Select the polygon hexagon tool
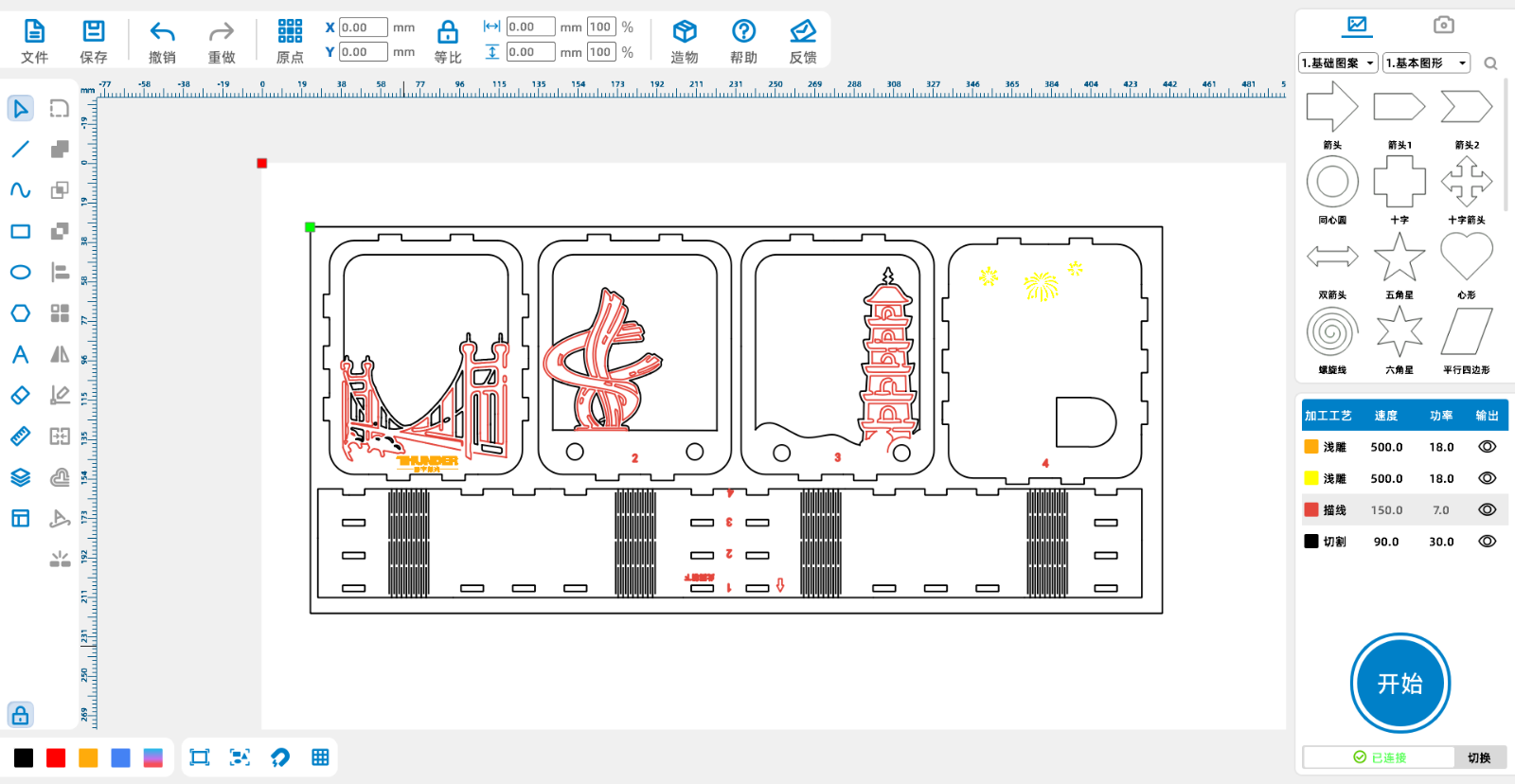Screen dimensions: 1515x784 coord(20,313)
